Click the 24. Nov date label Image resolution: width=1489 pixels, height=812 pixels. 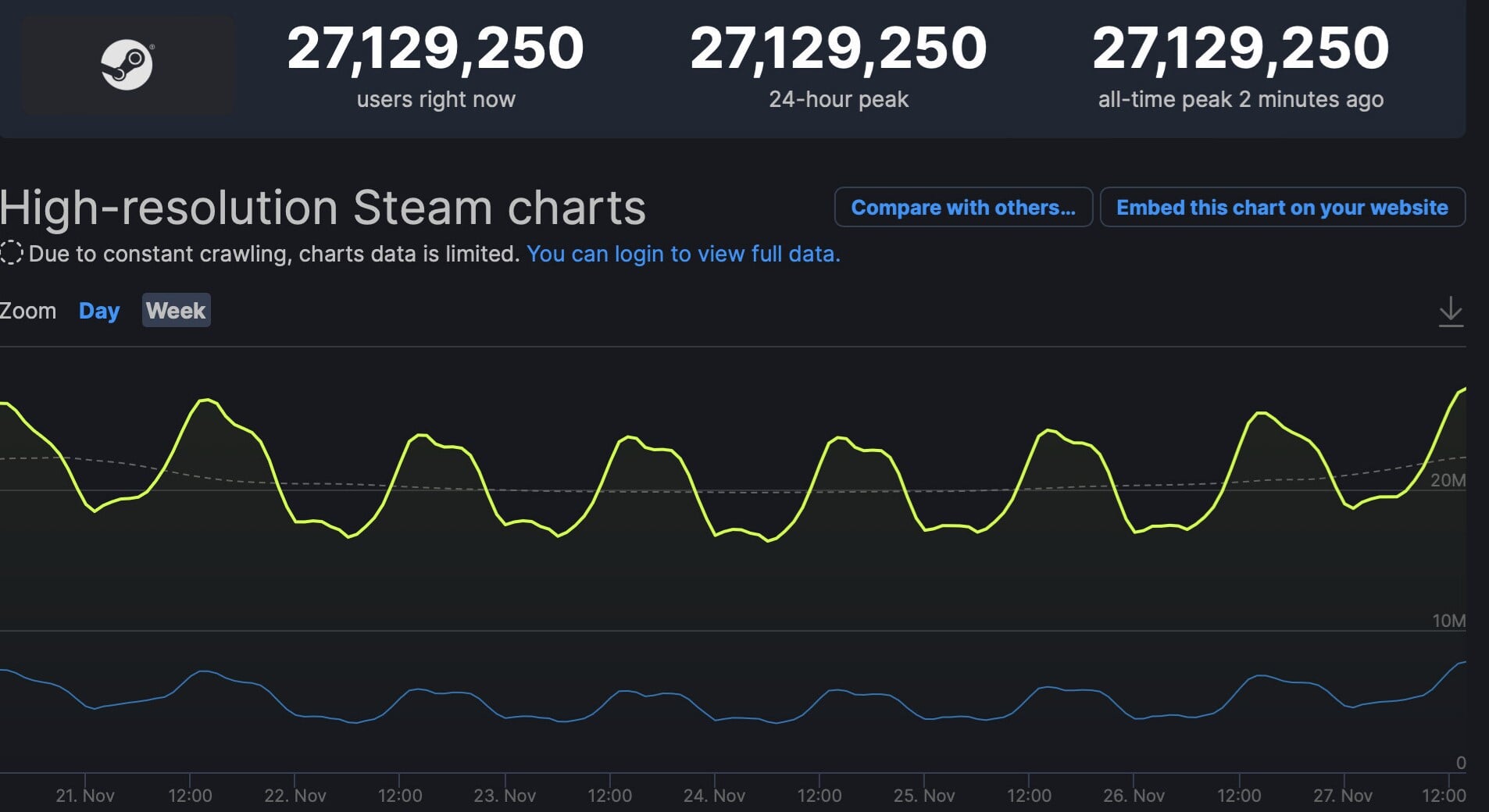click(x=714, y=796)
